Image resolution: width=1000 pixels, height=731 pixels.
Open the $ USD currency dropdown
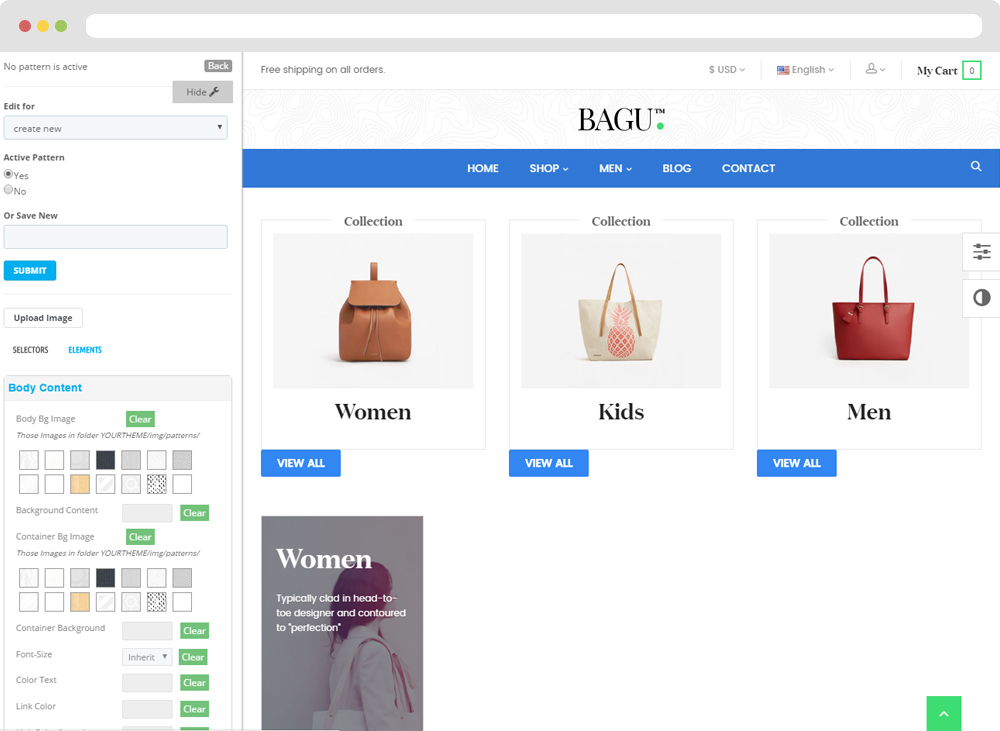(726, 70)
